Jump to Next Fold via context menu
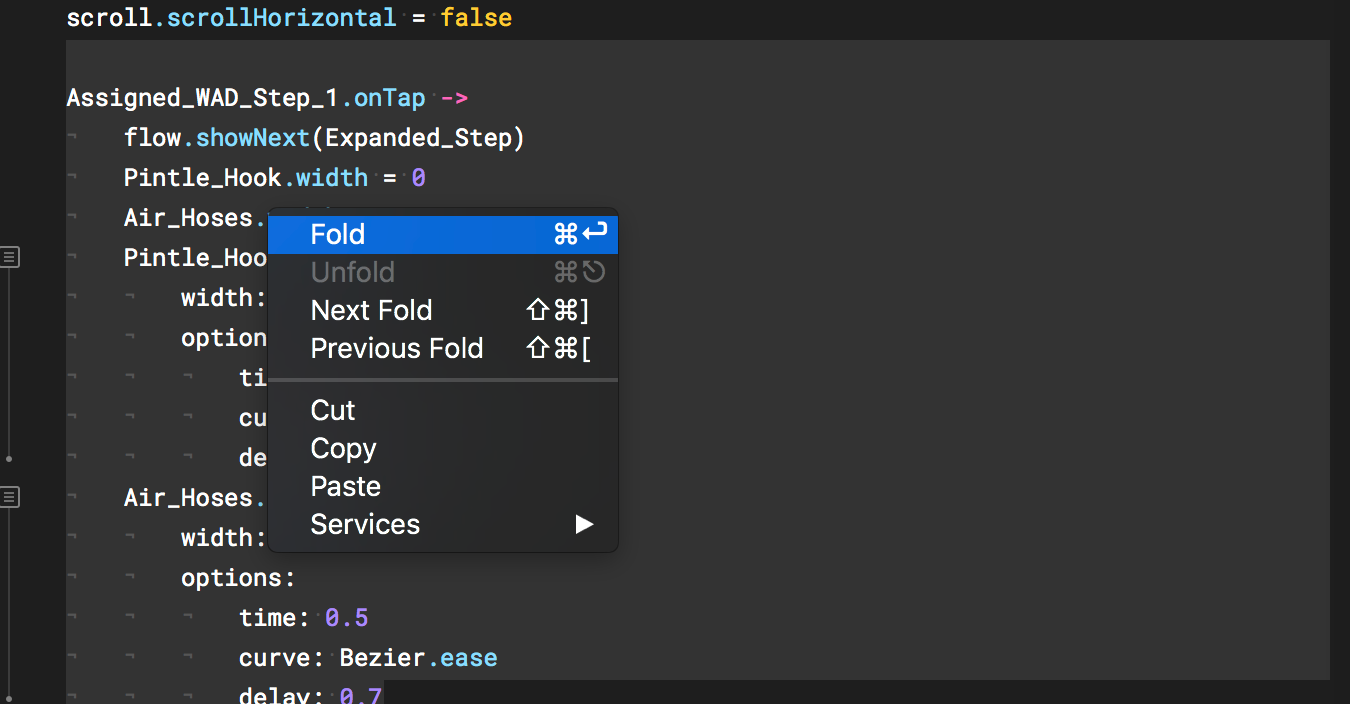Viewport: 1350px width, 704px height. point(371,311)
